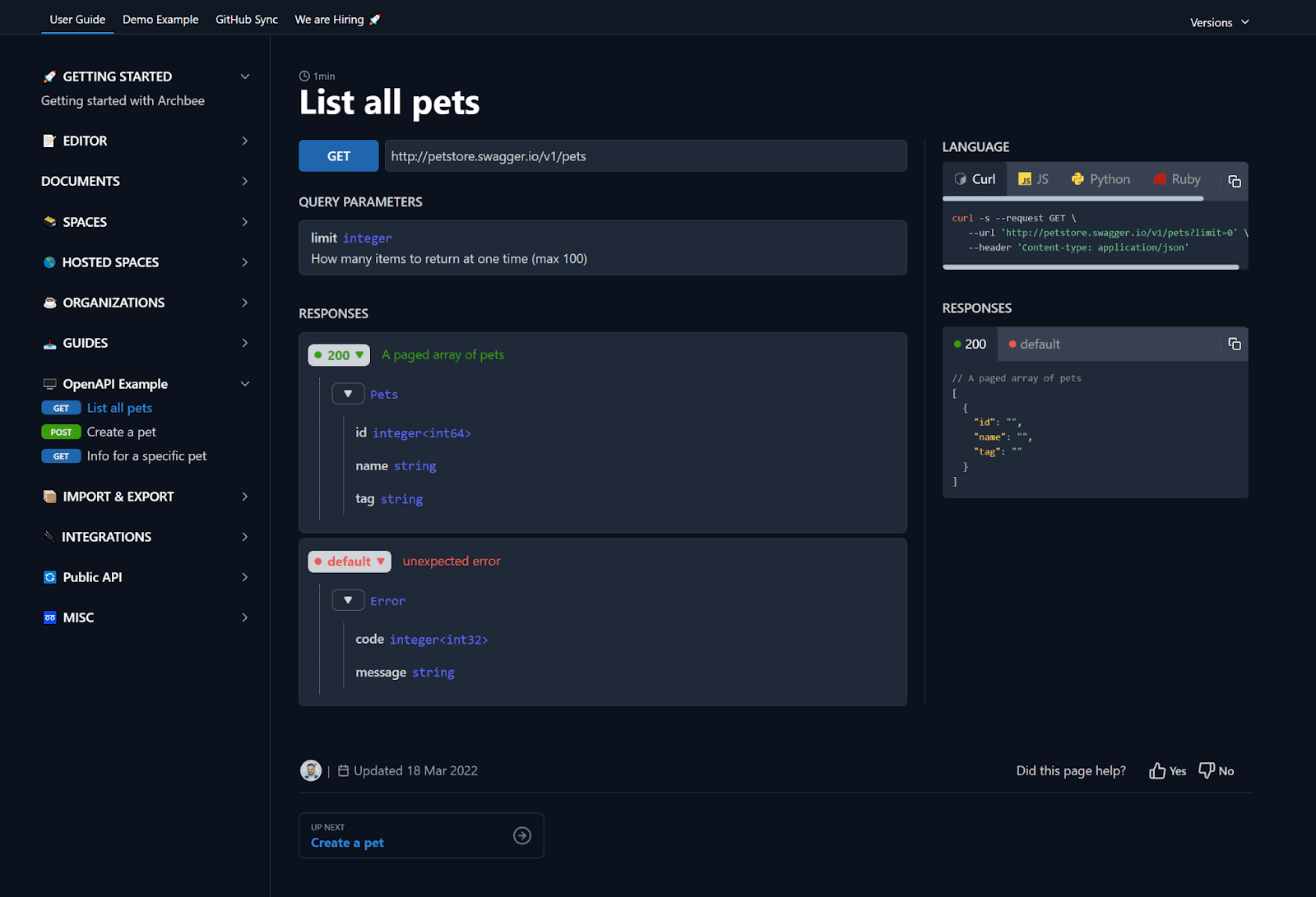Click the thumbs up Yes icon
Viewport: 1316px width, 897px height.
pyautogui.click(x=1157, y=770)
